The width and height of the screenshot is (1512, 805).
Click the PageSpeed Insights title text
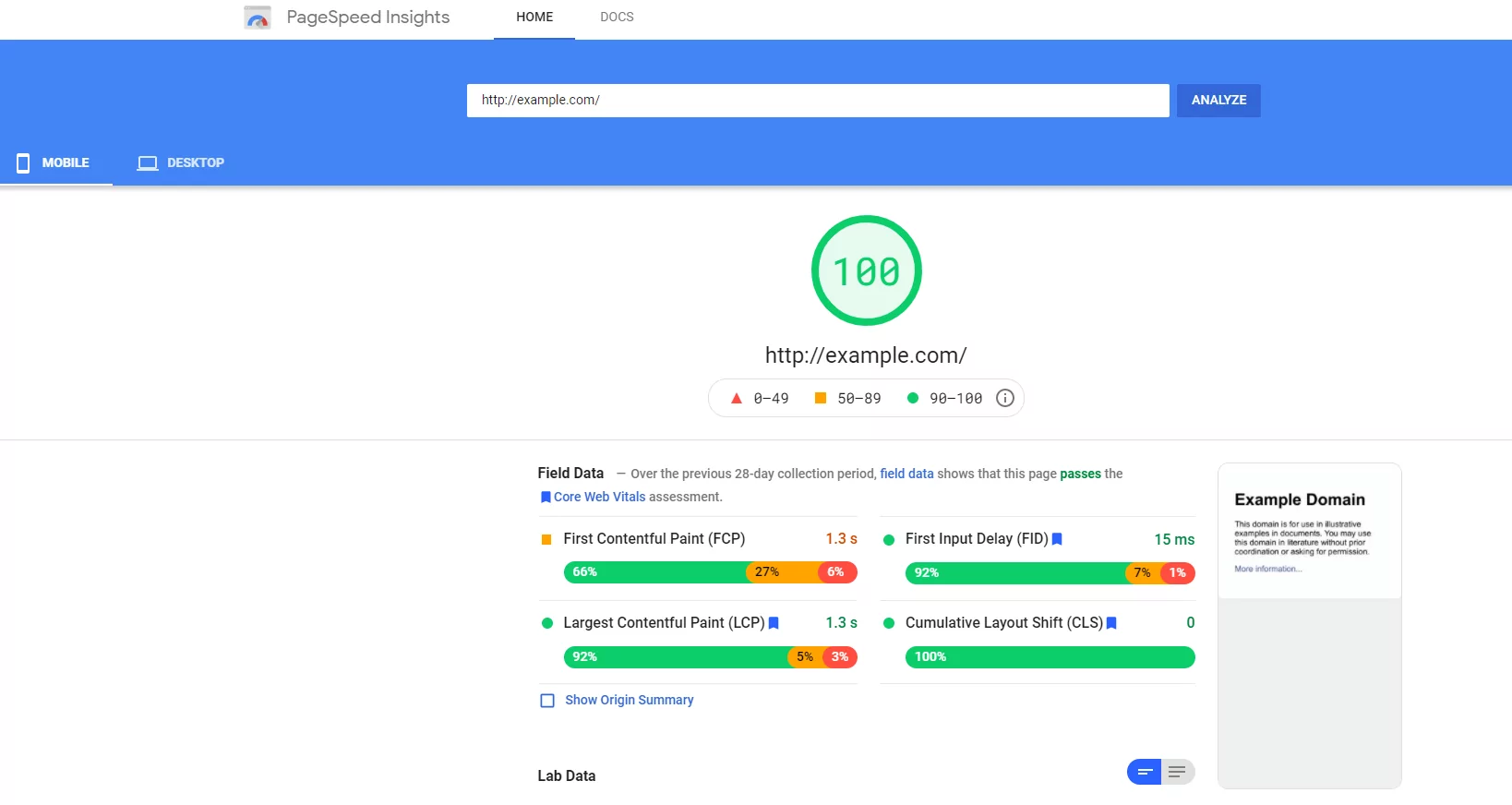coord(368,18)
